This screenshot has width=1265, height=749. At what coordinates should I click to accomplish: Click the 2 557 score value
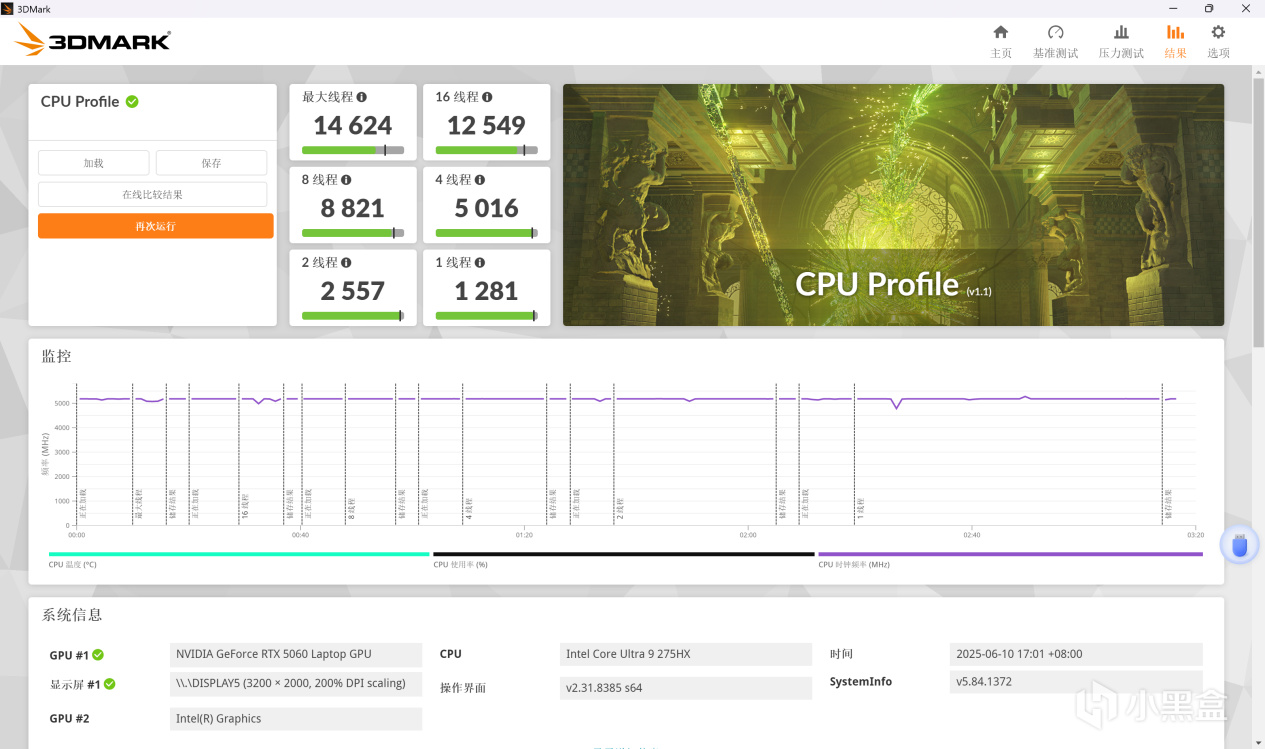353,292
